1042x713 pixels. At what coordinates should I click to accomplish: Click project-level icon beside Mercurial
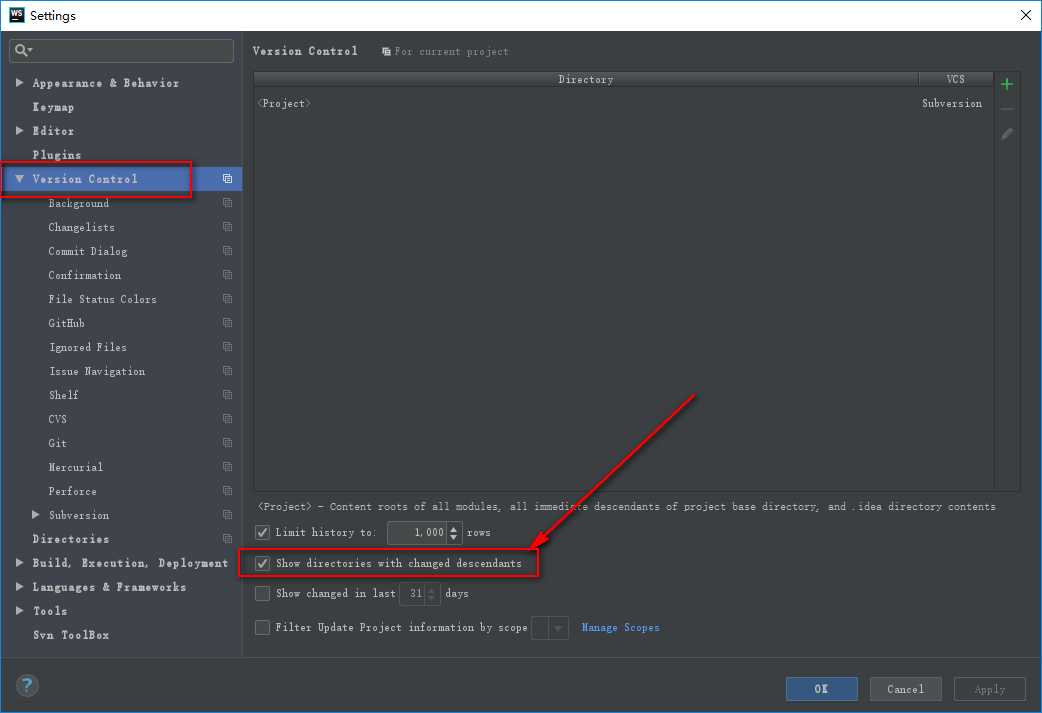[227, 466]
